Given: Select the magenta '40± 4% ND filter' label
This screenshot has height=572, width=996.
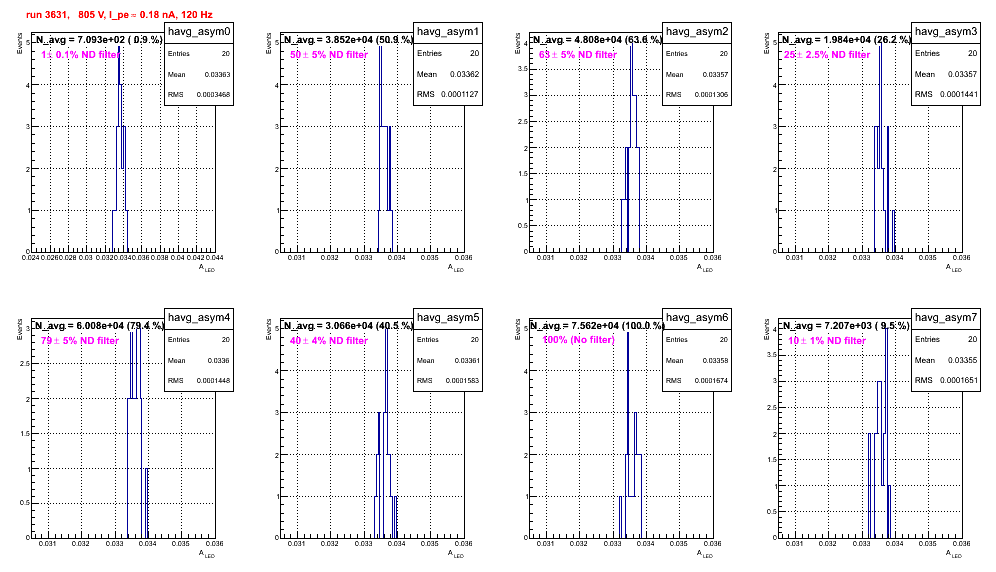Looking at the screenshot, I should 329,341.
